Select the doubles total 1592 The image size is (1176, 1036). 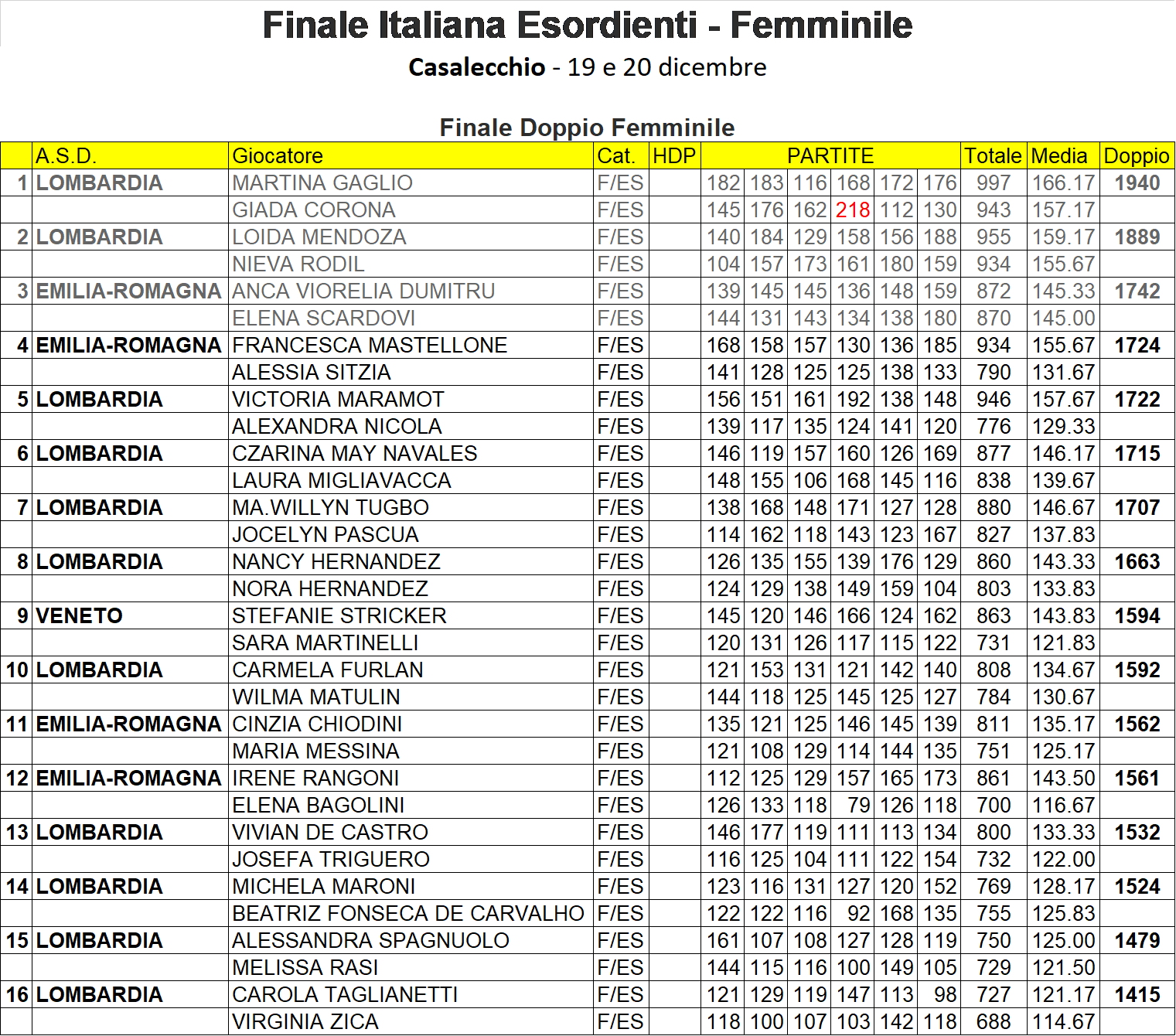click(x=1137, y=670)
